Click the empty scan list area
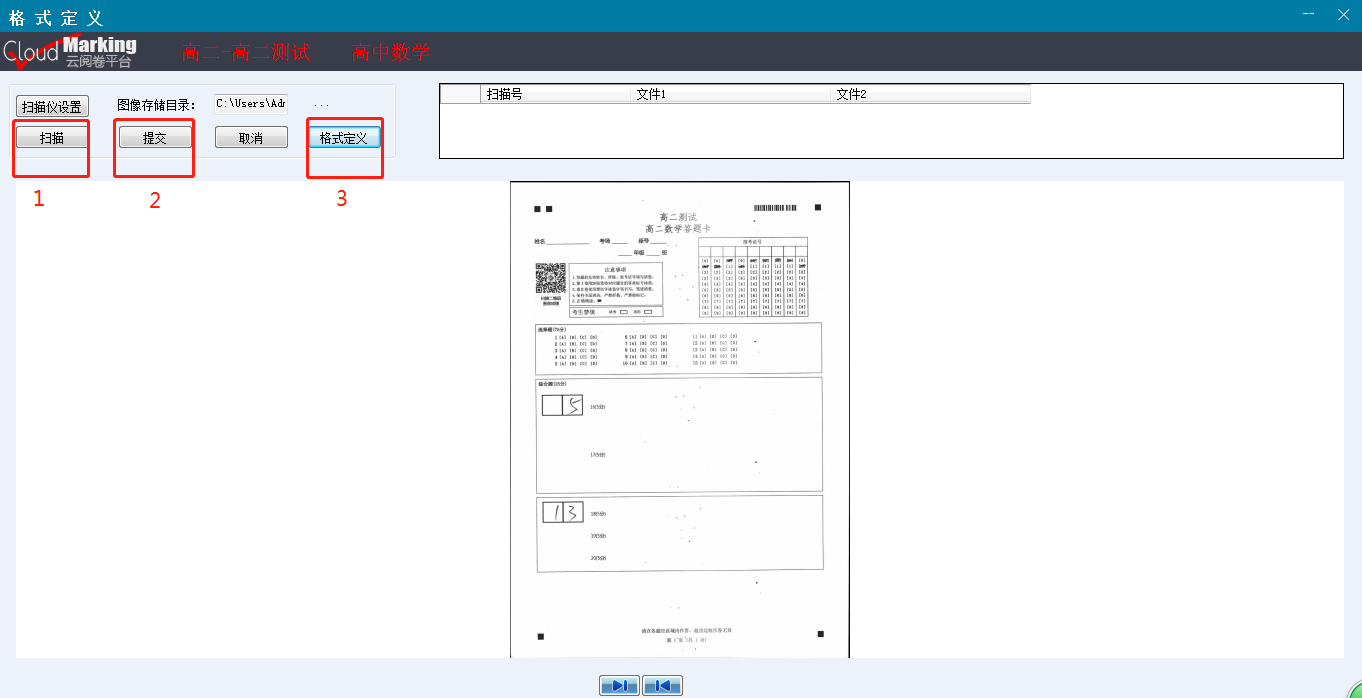This screenshot has width=1362, height=698. (x=890, y=130)
